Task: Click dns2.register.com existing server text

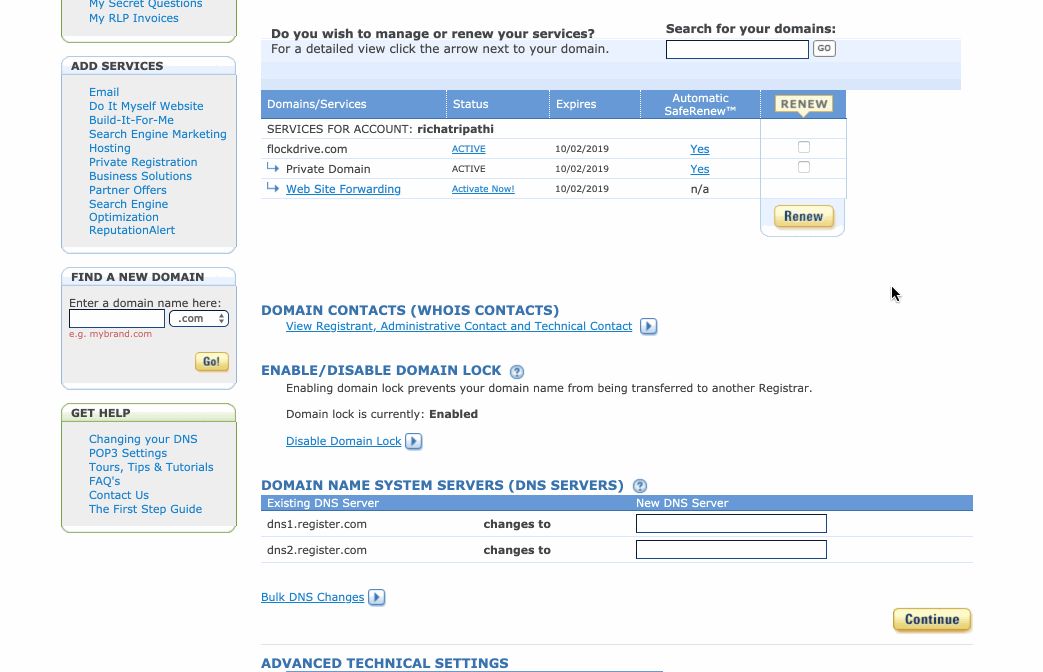Action: point(317,550)
